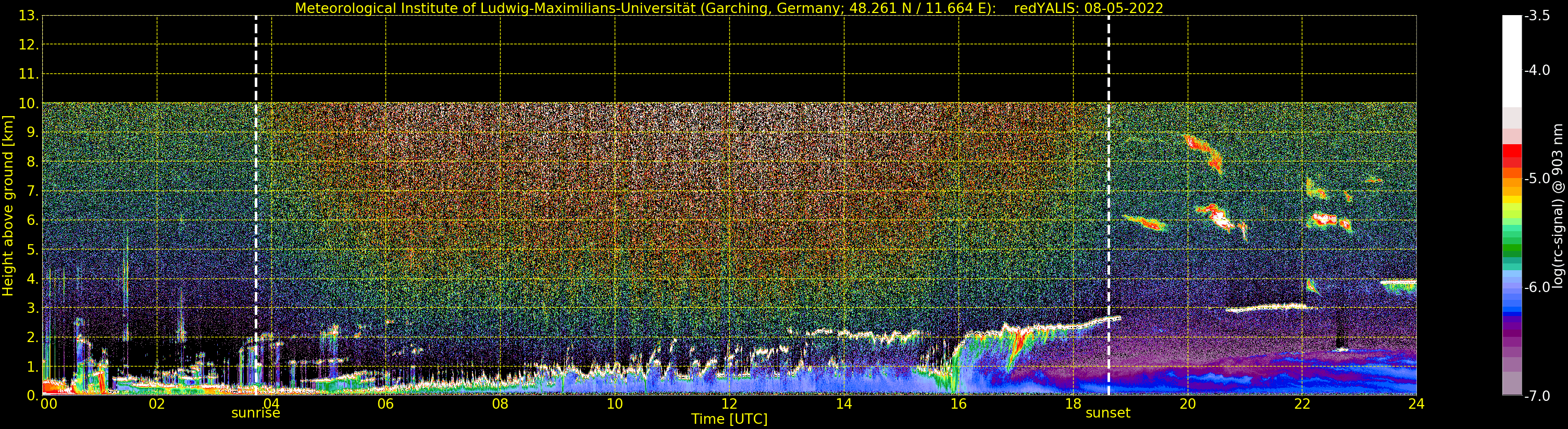
Task: Click the '02' time axis tick label
Action: (x=156, y=404)
